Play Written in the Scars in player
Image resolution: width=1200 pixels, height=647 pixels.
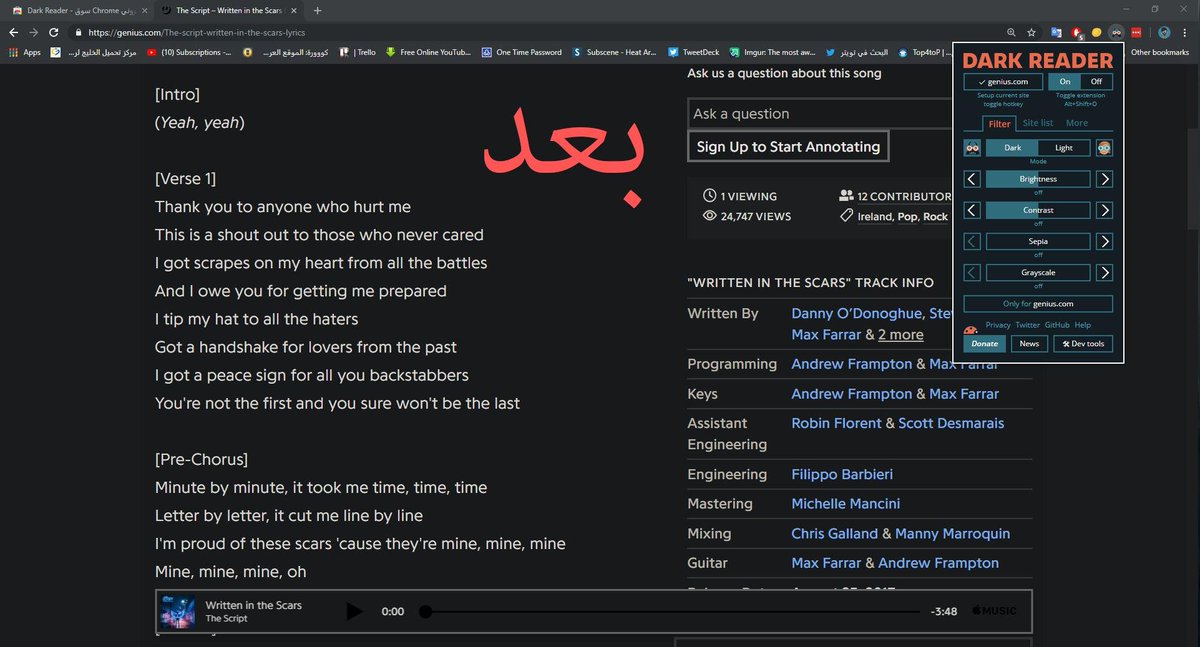tap(354, 611)
